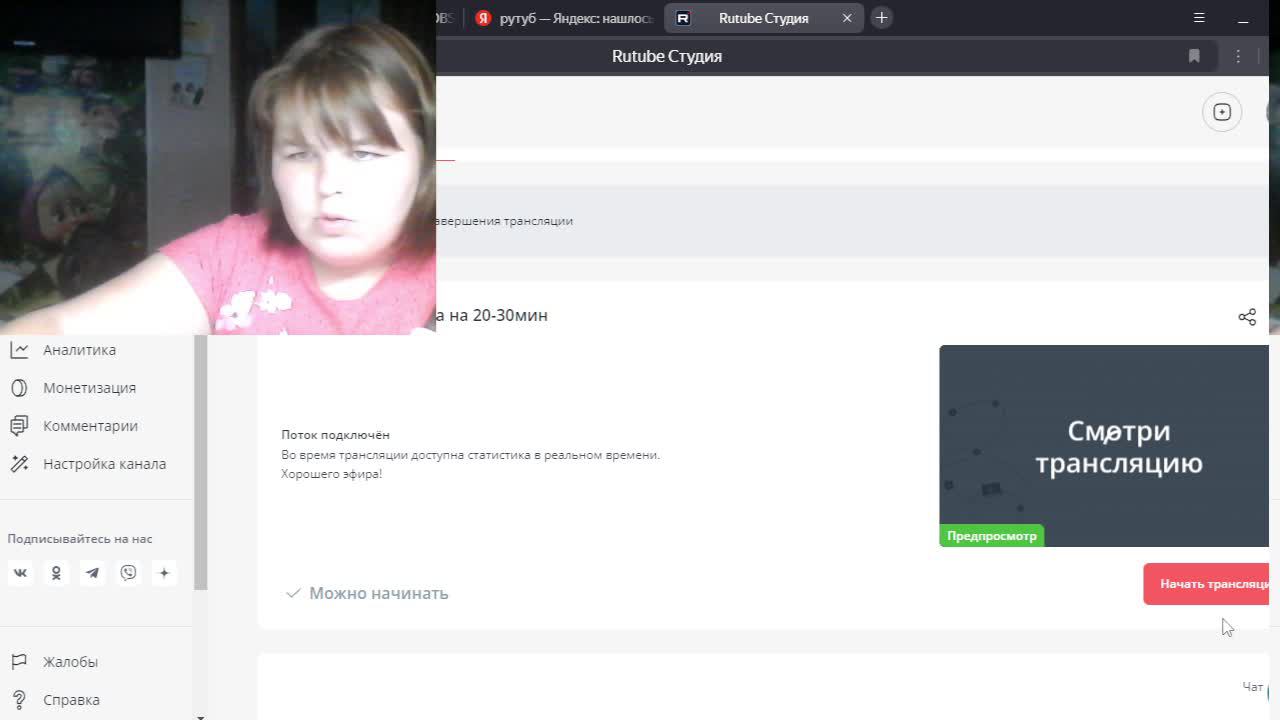Close the Rutube Студия tab
The image size is (1280, 720).
tap(847, 18)
